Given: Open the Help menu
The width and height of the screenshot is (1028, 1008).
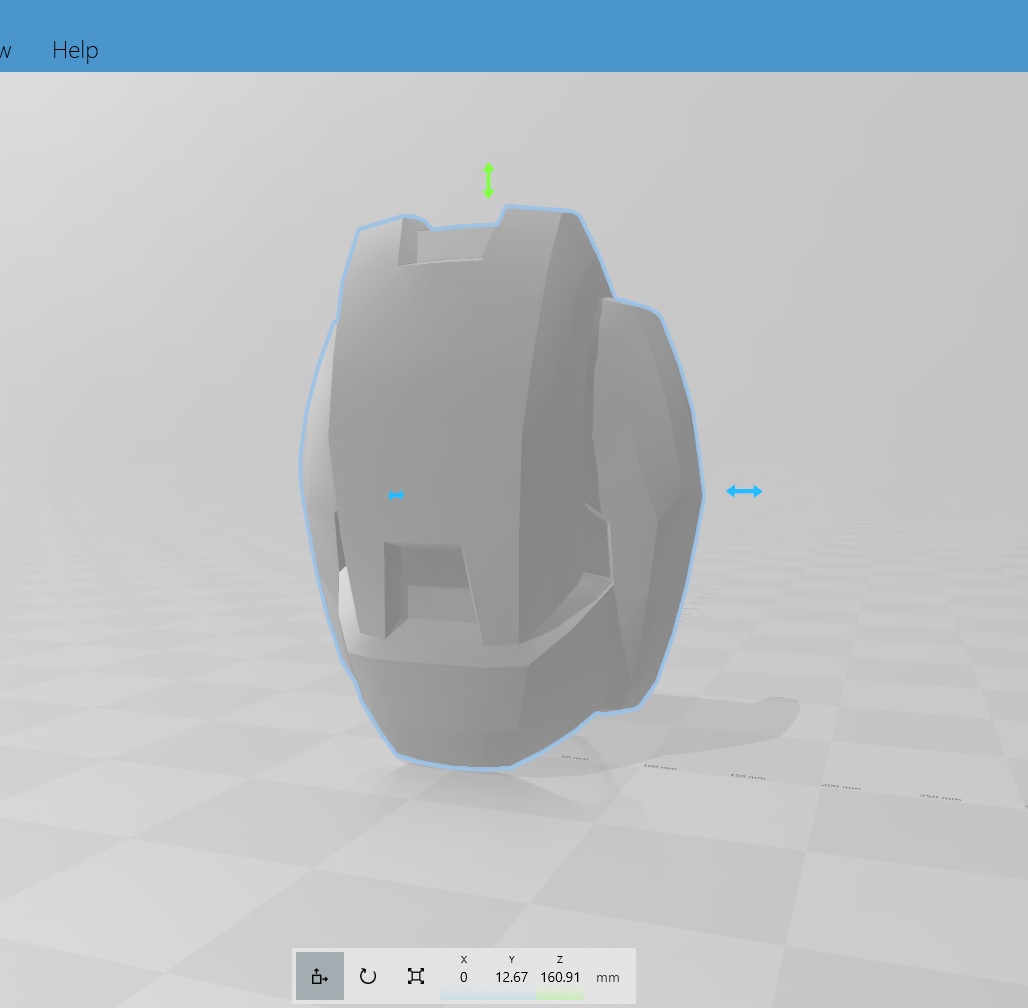Looking at the screenshot, I should pos(75,50).
